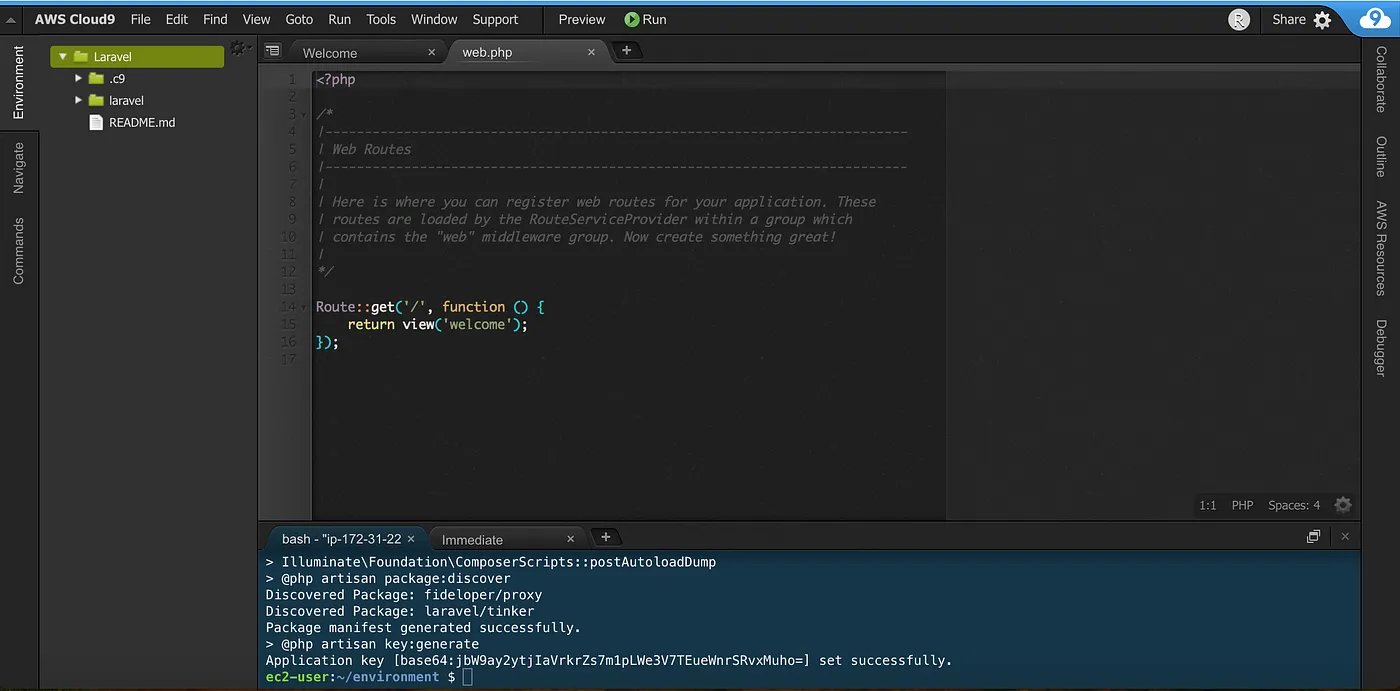This screenshot has width=1400, height=691.
Task: Open the Navigate side panel
Action: [18, 167]
